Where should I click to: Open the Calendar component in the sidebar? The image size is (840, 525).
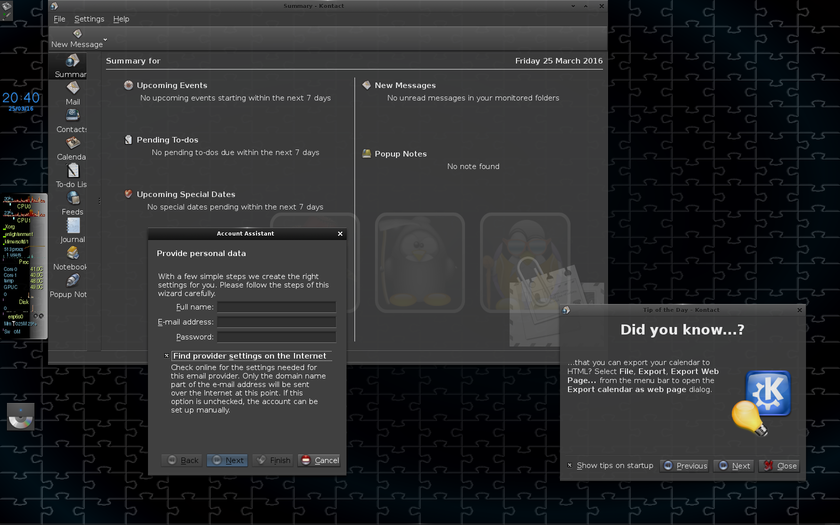click(71, 148)
